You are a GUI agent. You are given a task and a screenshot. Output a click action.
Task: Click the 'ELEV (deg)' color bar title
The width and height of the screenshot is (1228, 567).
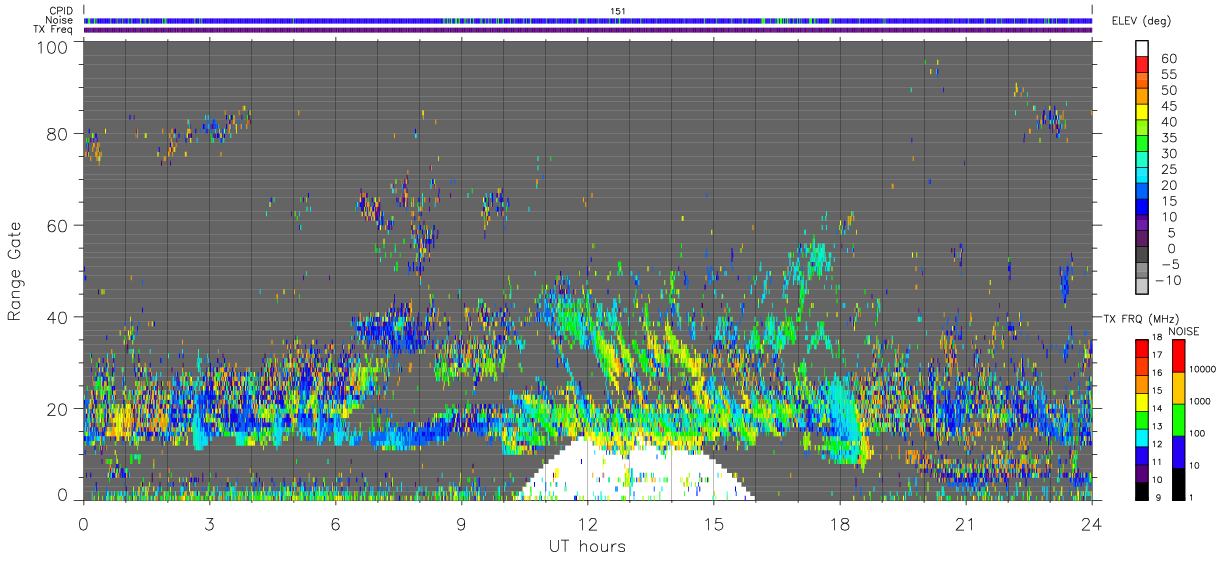coord(1141,21)
